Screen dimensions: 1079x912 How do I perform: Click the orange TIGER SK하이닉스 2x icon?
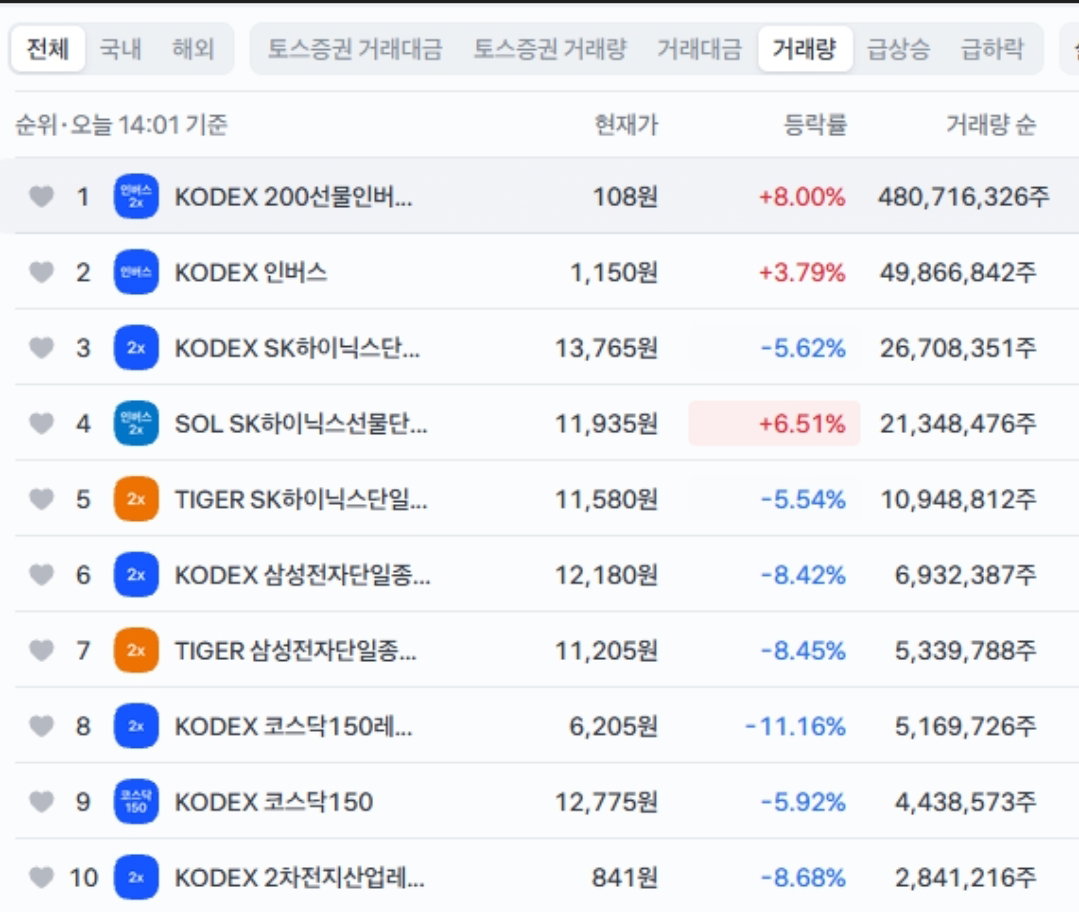[x=136, y=499]
